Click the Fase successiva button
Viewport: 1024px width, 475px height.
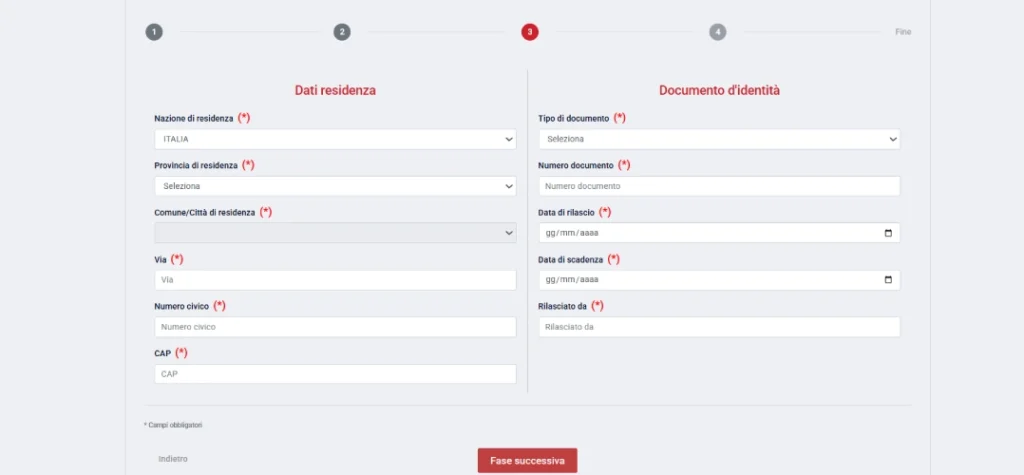[527, 461]
